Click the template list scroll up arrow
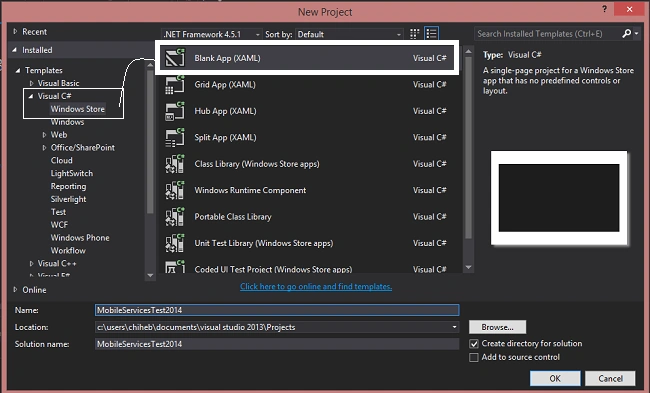Image resolution: width=650 pixels, height=393 pixels. pos(468,51)
